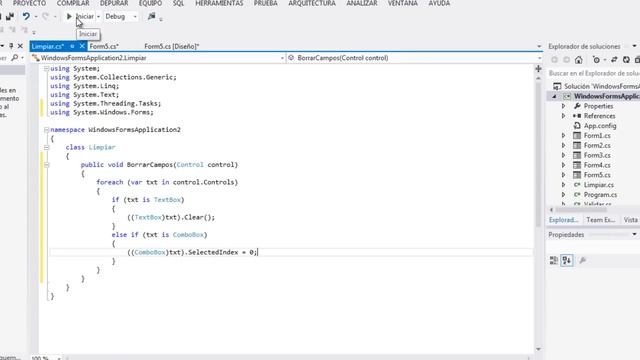Click the Refresh icon in Solution Explorer
The image size is (640, 360).
(x=626, y=60)
